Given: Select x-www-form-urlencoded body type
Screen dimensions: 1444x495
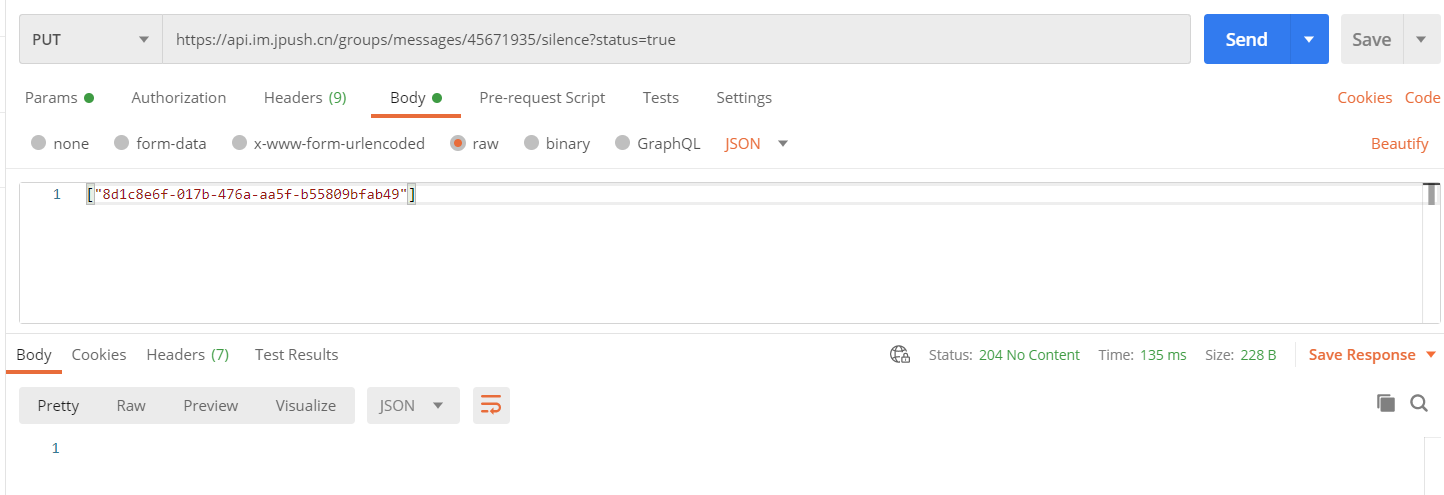Looking at the screenshot, I should 239,143.
